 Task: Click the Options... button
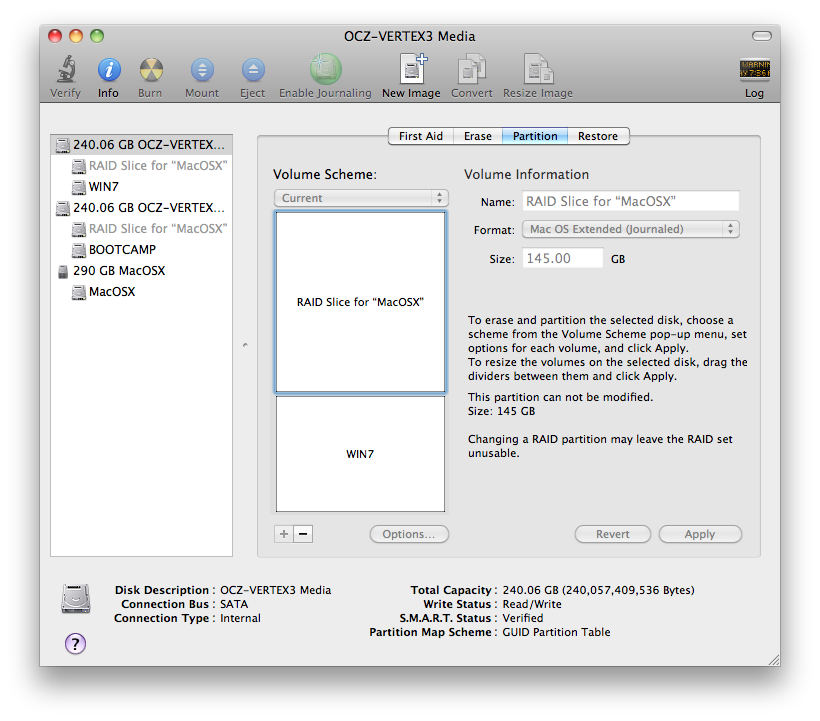pos(409,534)
